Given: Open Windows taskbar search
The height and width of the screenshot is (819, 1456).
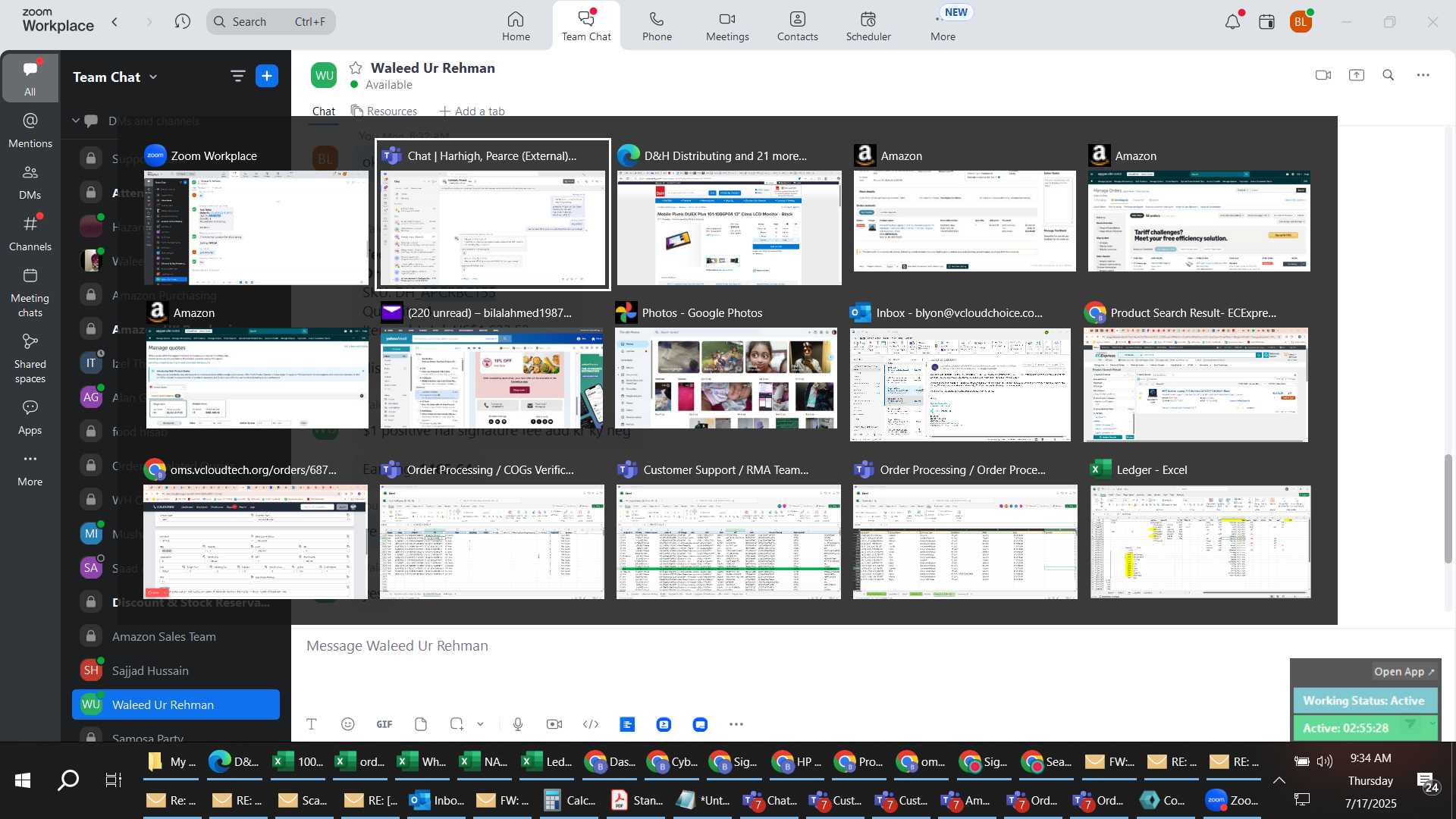Looking at the screenshot, I should (68, 780).
